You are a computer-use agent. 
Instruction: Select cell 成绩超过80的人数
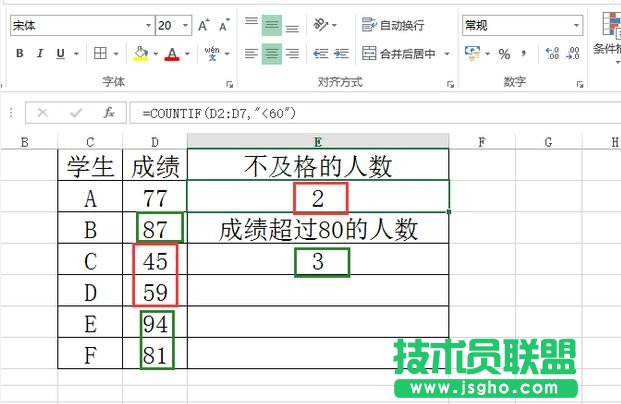click(318, 228)
